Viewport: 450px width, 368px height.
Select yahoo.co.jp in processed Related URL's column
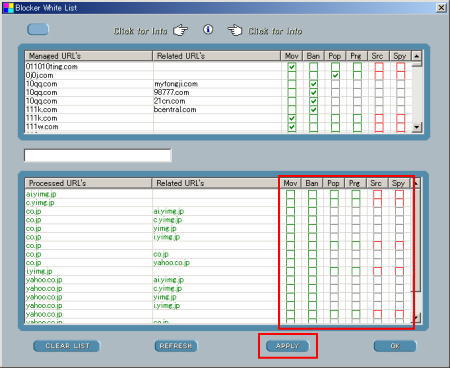coord(171,263)
